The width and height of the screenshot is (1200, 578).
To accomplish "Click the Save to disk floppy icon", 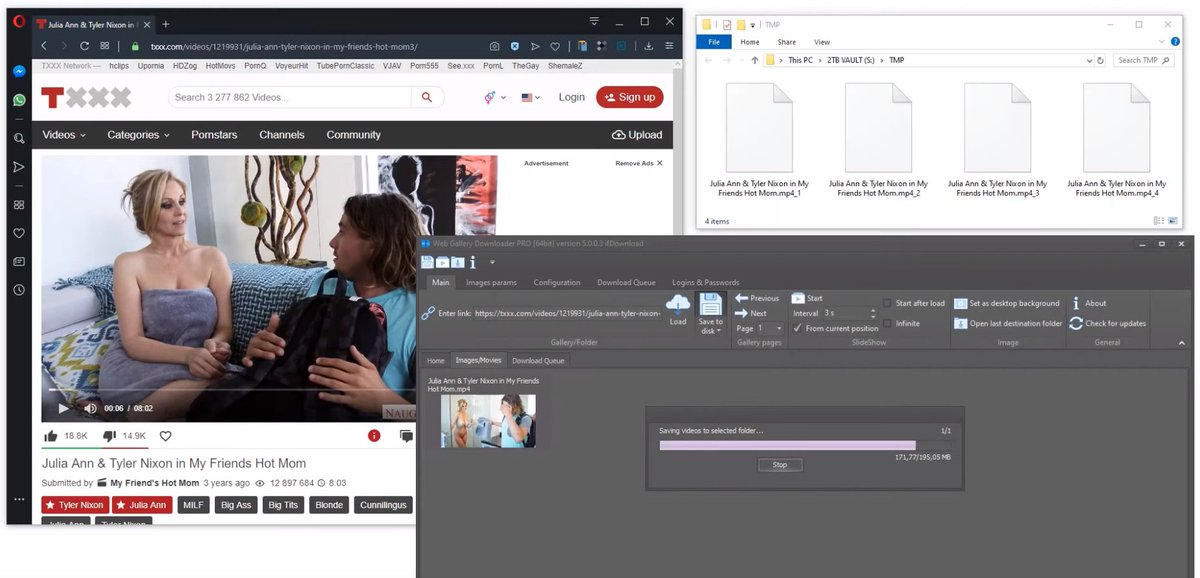I will pyautogui.click(x=711, y=304).
